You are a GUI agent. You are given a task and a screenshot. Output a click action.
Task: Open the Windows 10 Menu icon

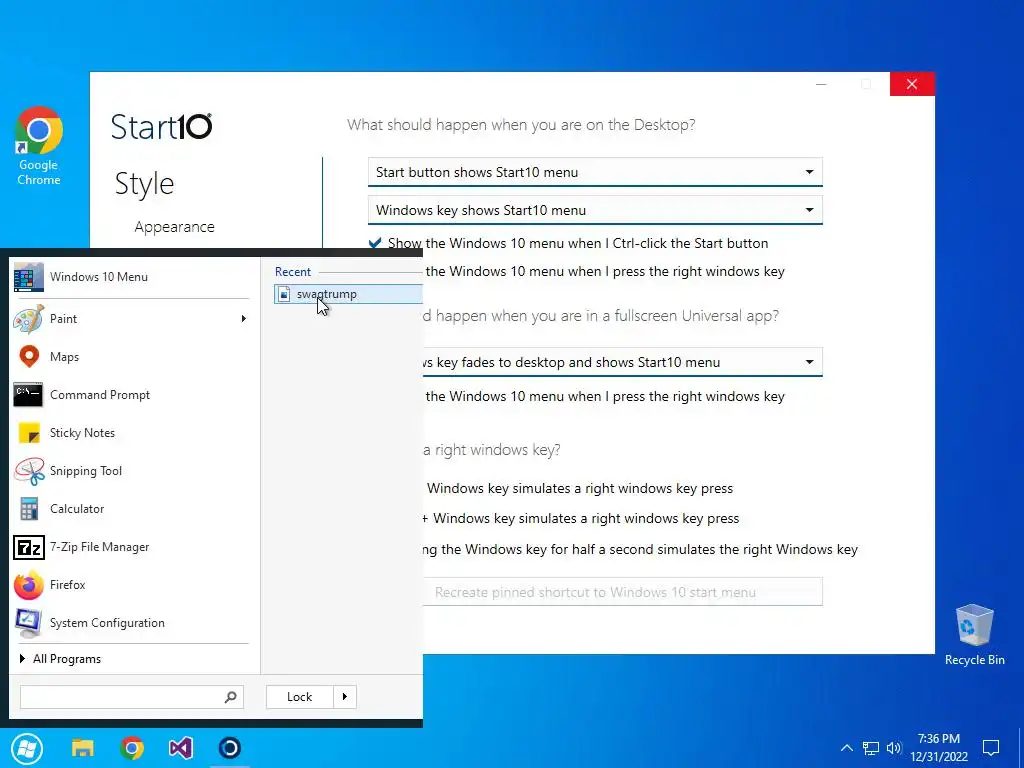click(29, 277)
